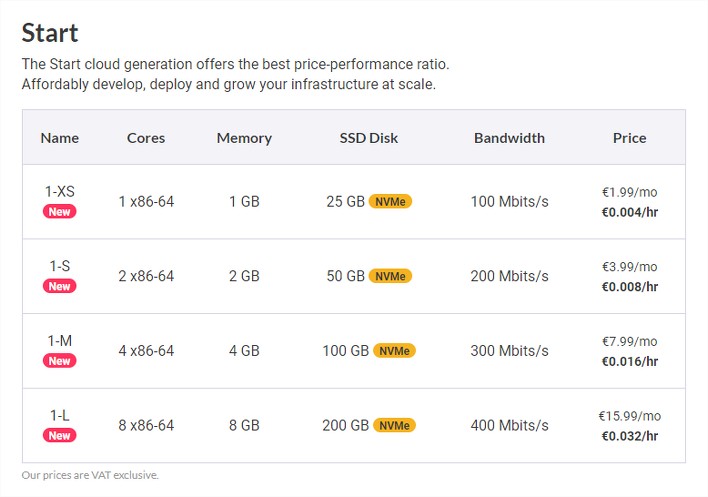Click the SSD Disk column header
Viewport: 708px width, 497px height.
(369, 138)
